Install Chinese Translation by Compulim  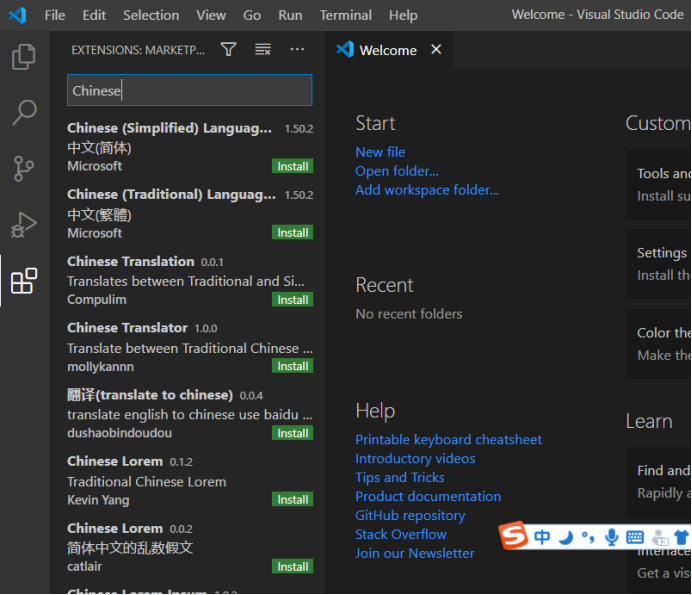coord(293,300)
